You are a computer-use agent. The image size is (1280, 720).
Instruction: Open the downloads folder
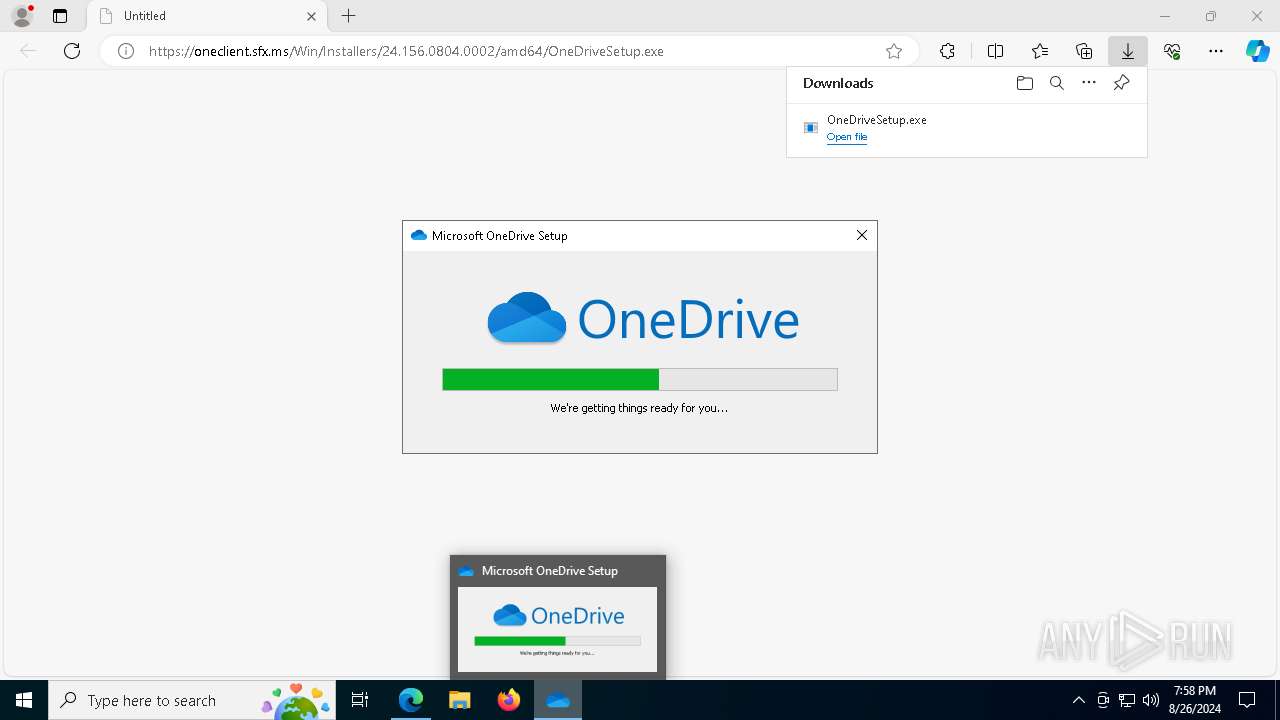(1024, 83)
